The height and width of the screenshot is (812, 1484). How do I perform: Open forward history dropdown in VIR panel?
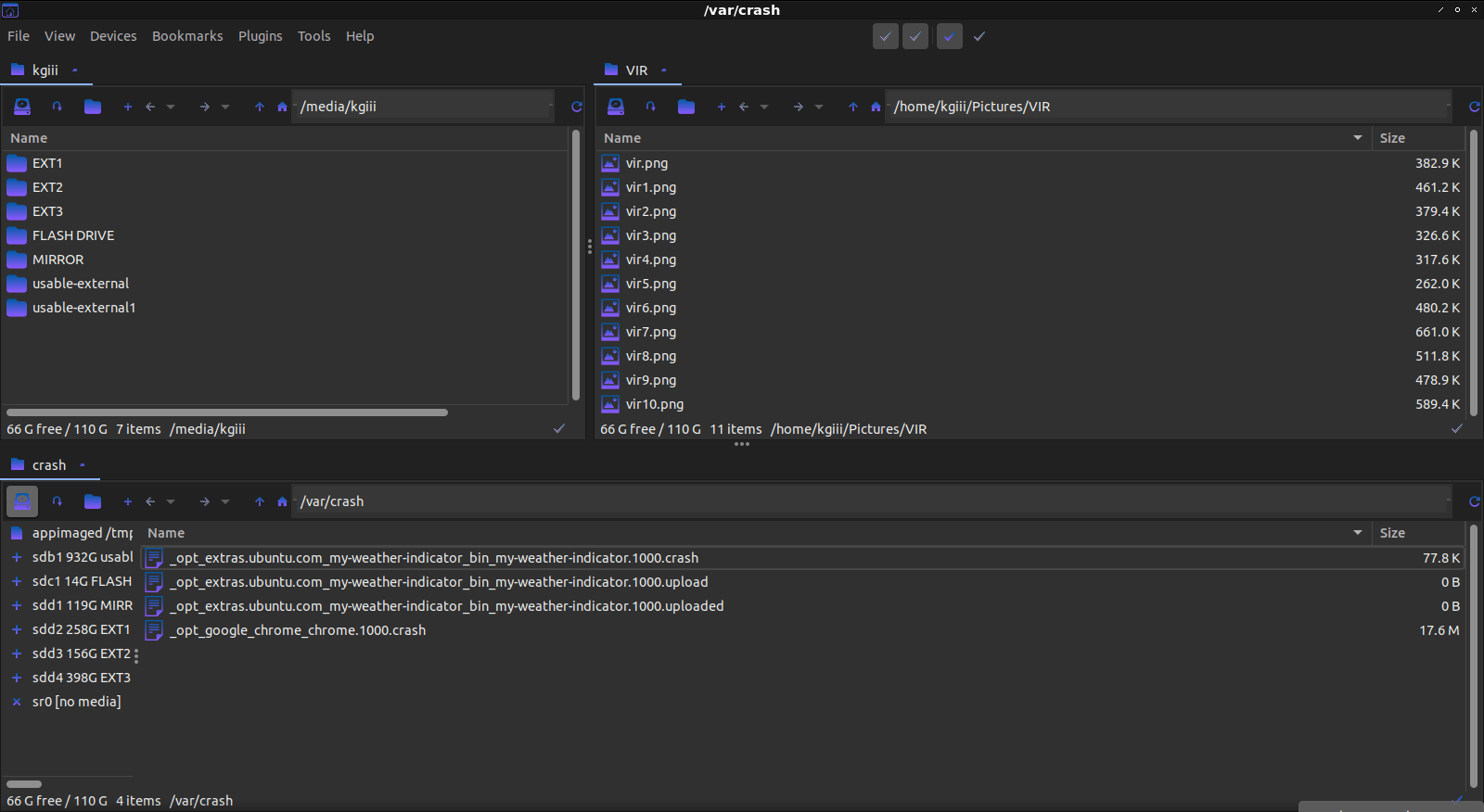point(819,107)
